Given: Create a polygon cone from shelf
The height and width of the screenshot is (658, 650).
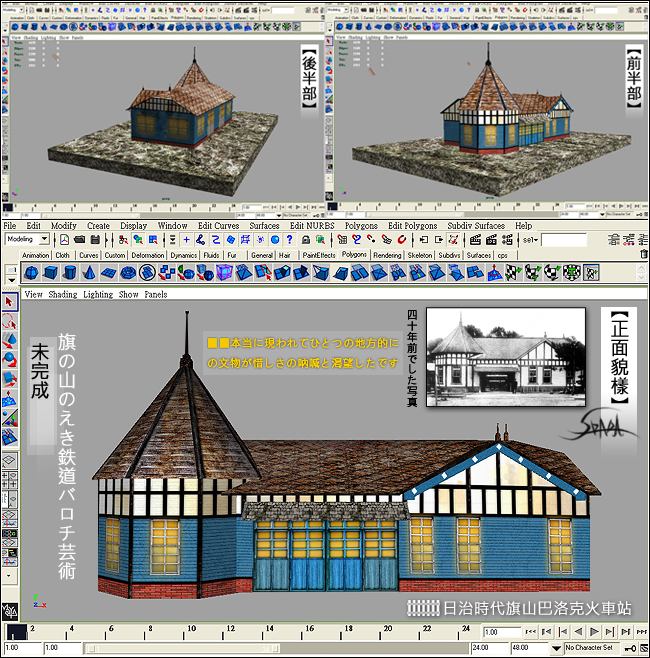Looking at the screenshot, I should (89, 273).
